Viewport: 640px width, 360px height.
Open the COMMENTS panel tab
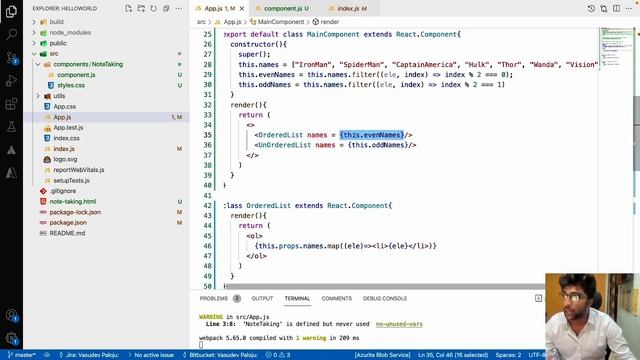tap(336, 298)
